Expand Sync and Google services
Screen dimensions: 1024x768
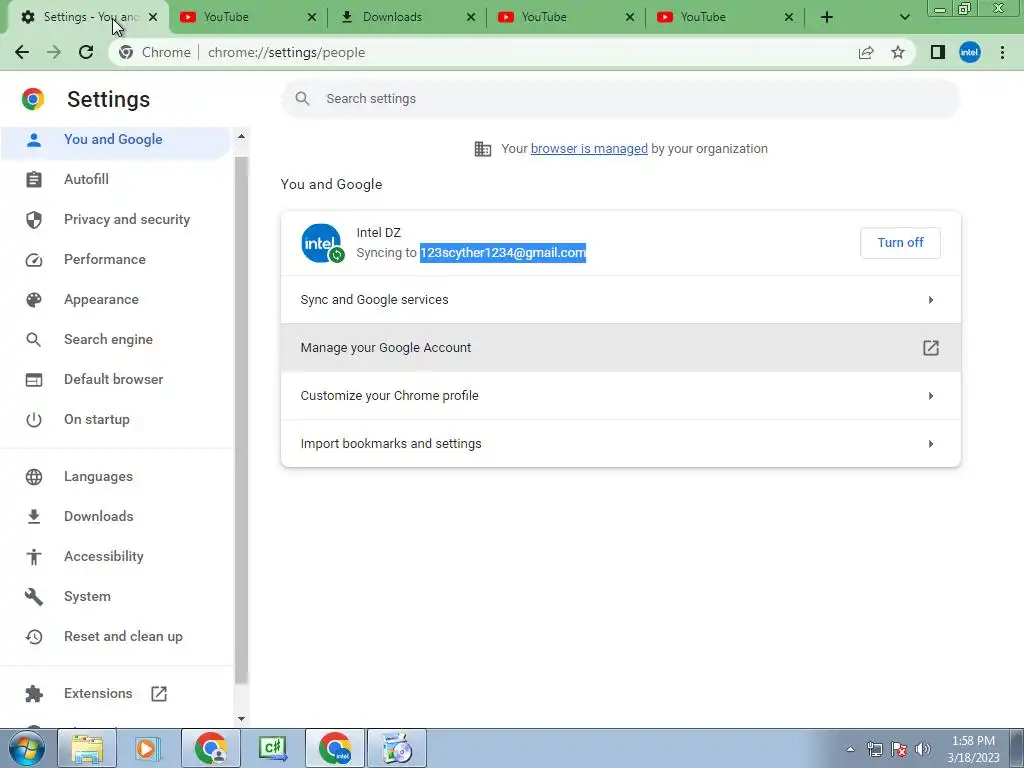coord(620,300)
